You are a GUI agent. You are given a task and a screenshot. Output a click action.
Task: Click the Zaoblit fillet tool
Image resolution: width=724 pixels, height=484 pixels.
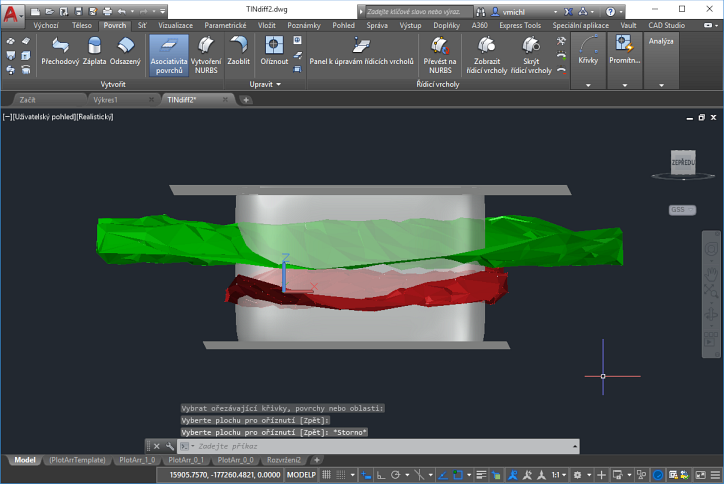238,51
